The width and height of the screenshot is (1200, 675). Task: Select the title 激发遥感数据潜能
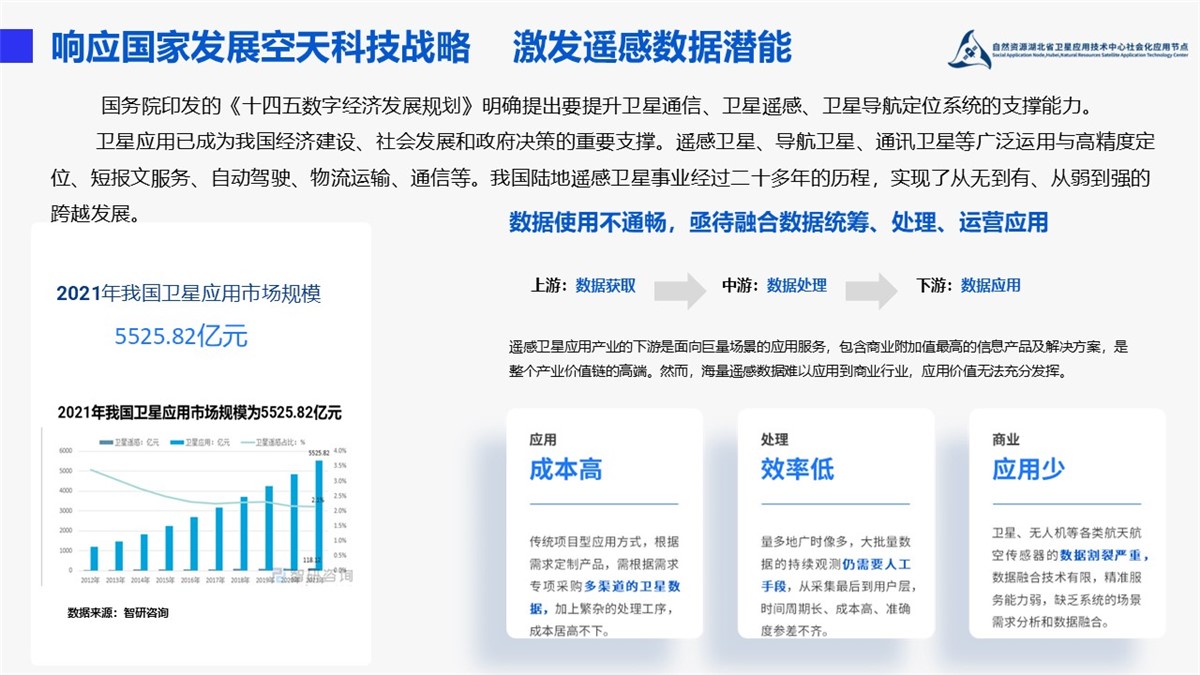pos(652,47)
